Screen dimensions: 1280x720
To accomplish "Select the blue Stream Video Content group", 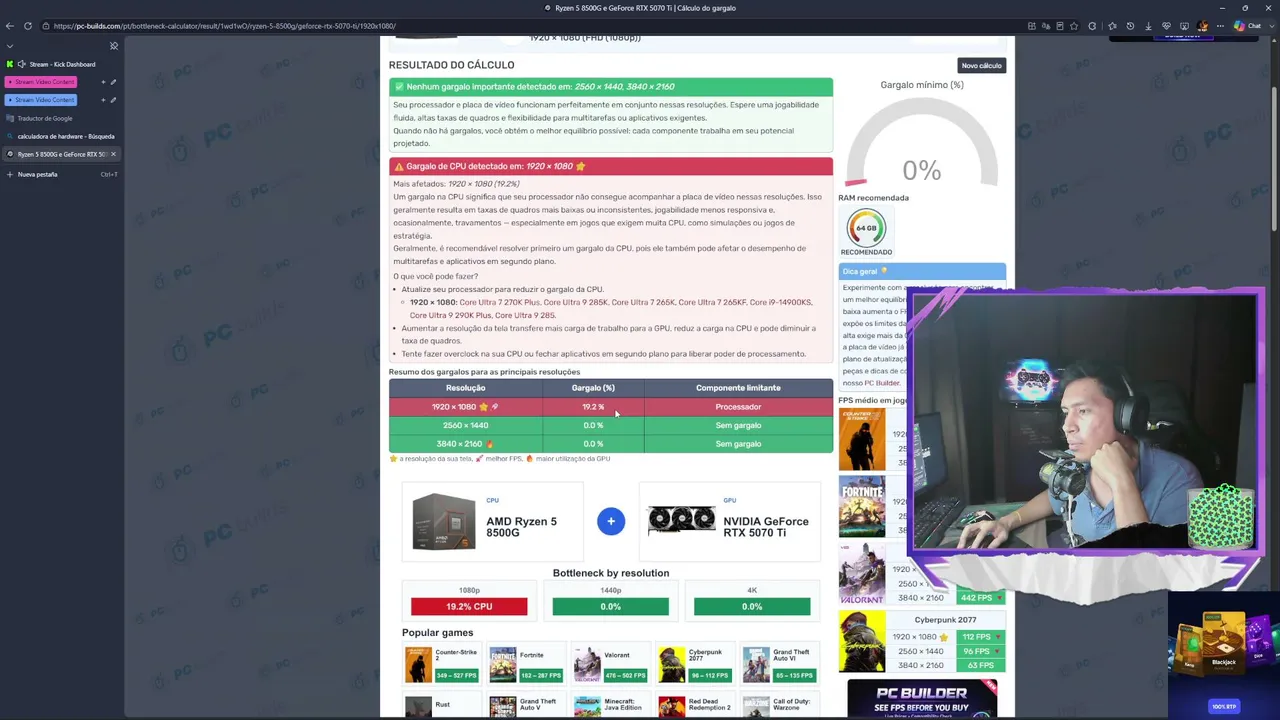I will (x=41, y=100).
